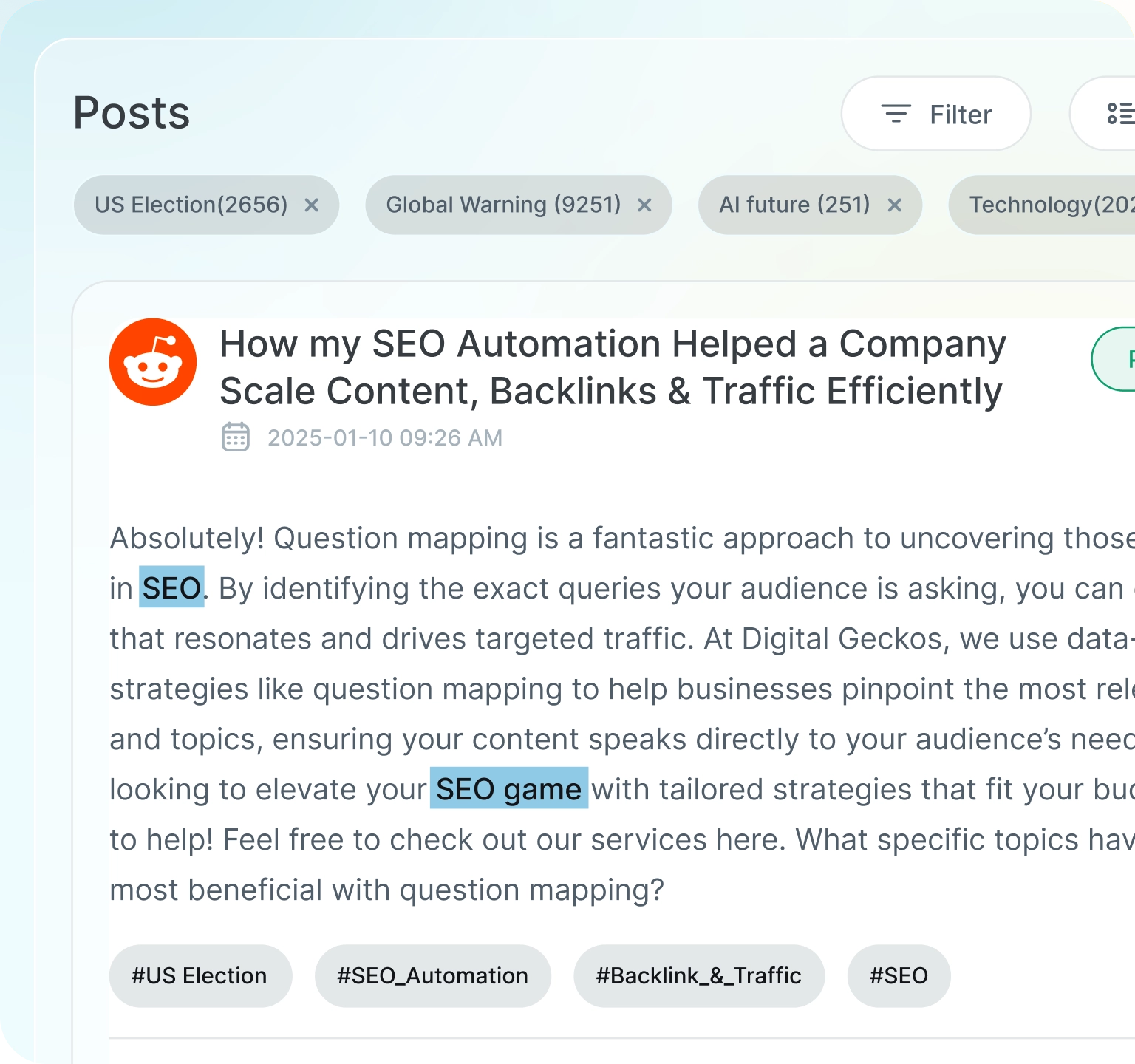Select the US Election(2656) topic chip

click(x=191, y=205)
